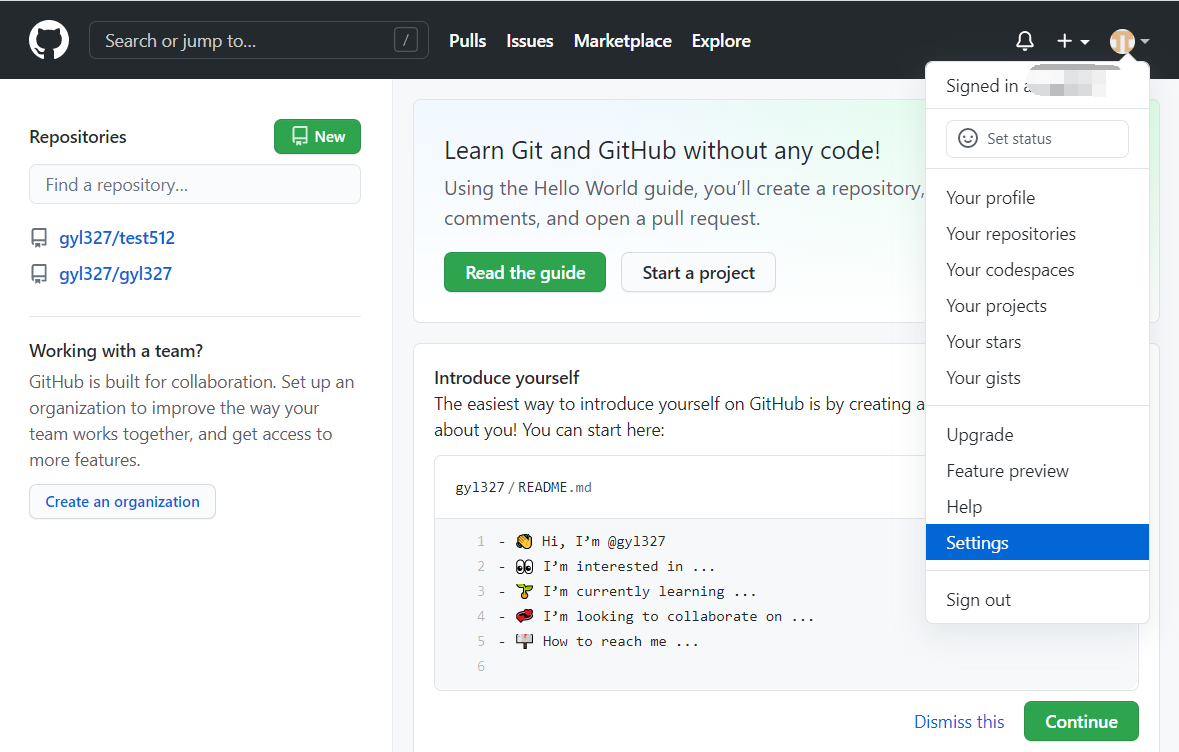Open the notifications bell

click(x=1024, y=40)
